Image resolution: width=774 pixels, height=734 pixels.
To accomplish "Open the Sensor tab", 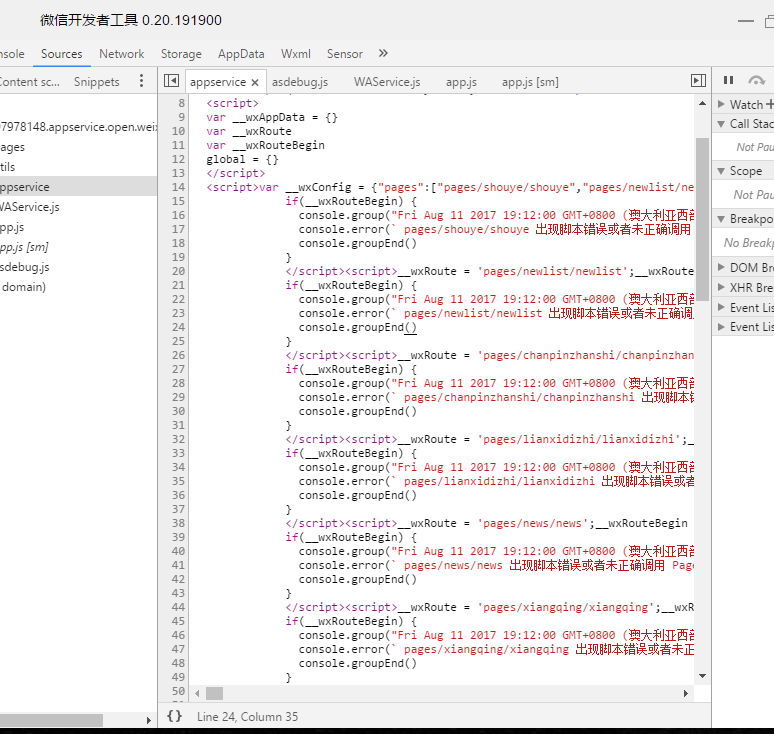I will (x=345, y=54).
